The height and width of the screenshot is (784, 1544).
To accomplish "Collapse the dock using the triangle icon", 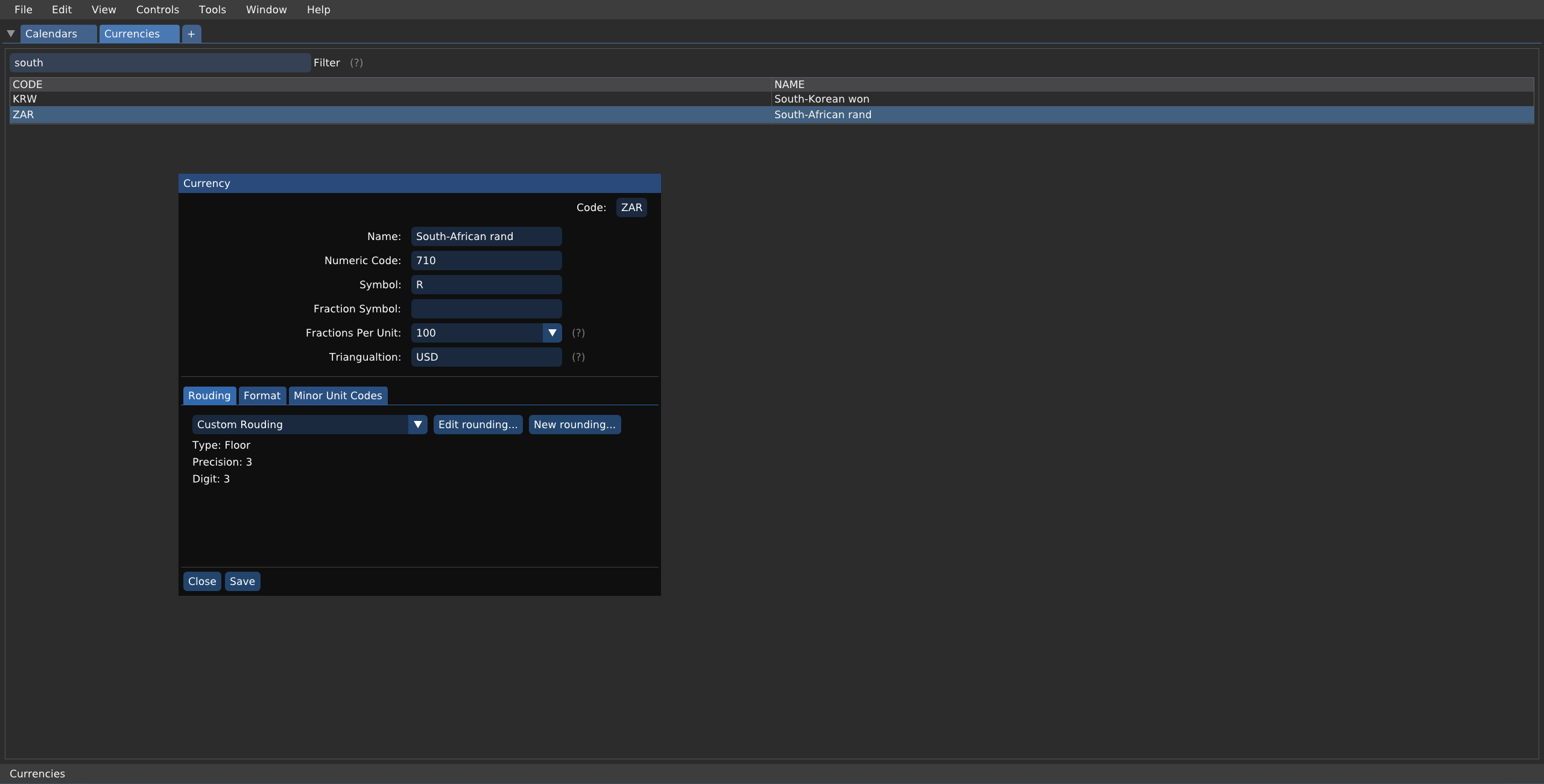I will (x=11, y=34).
